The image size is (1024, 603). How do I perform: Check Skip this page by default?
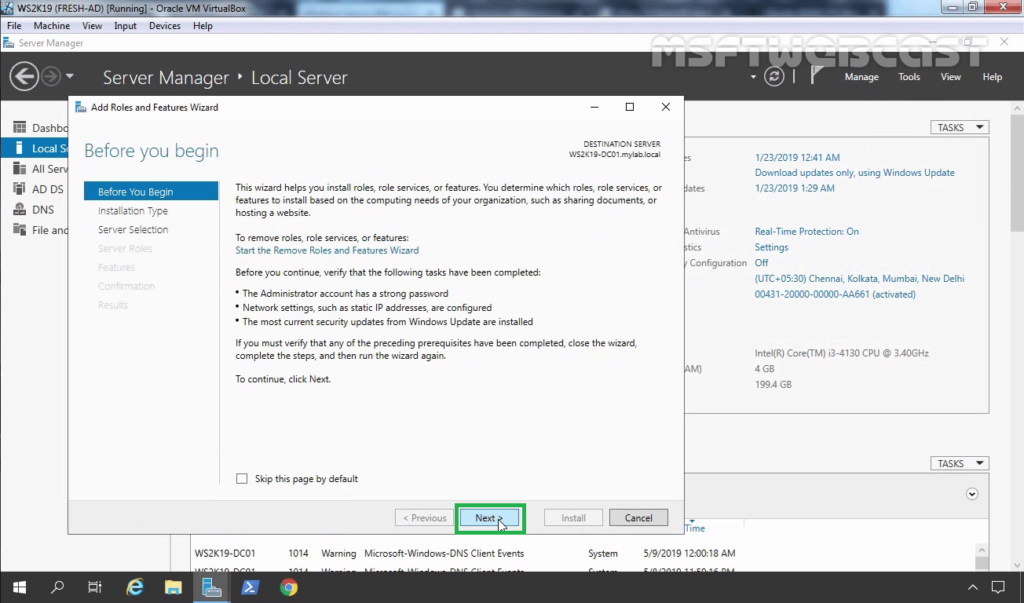(x=242, y=478)
